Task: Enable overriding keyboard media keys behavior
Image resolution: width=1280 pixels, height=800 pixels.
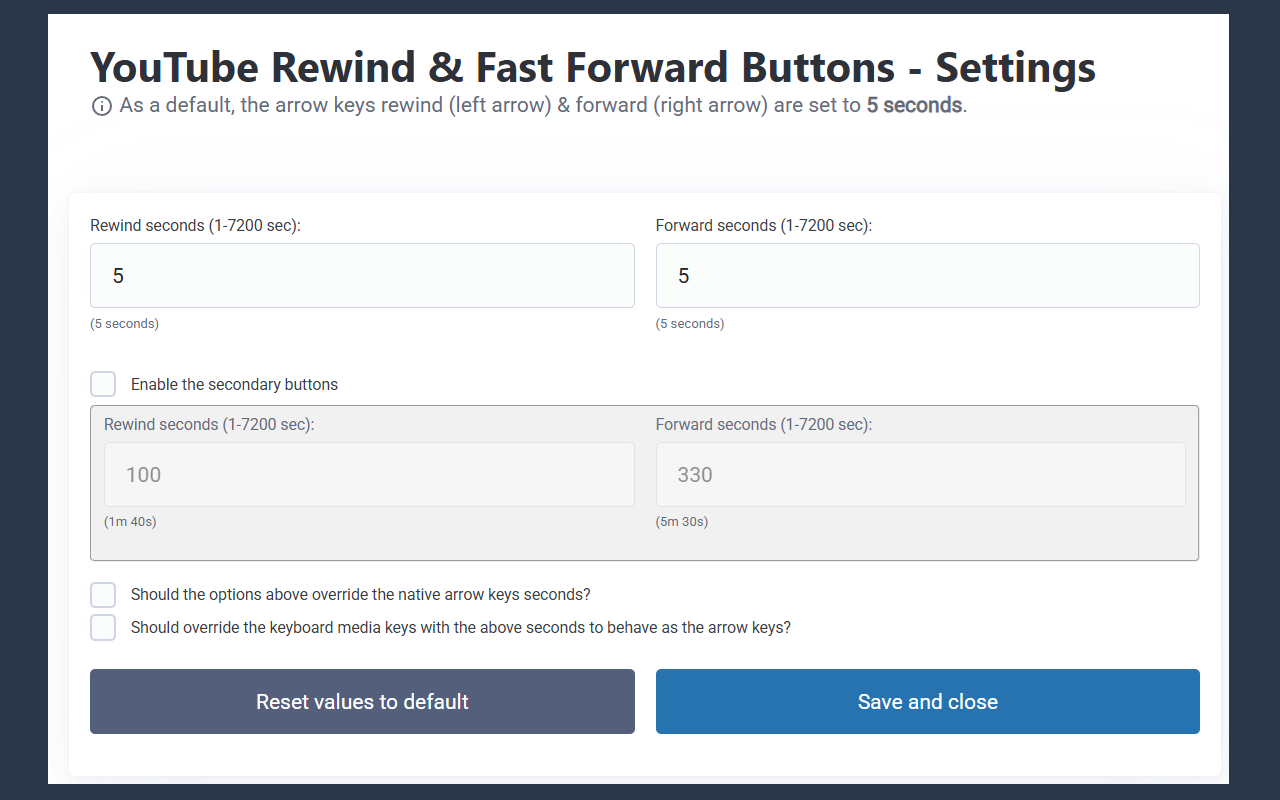Action: click(103, 627)
